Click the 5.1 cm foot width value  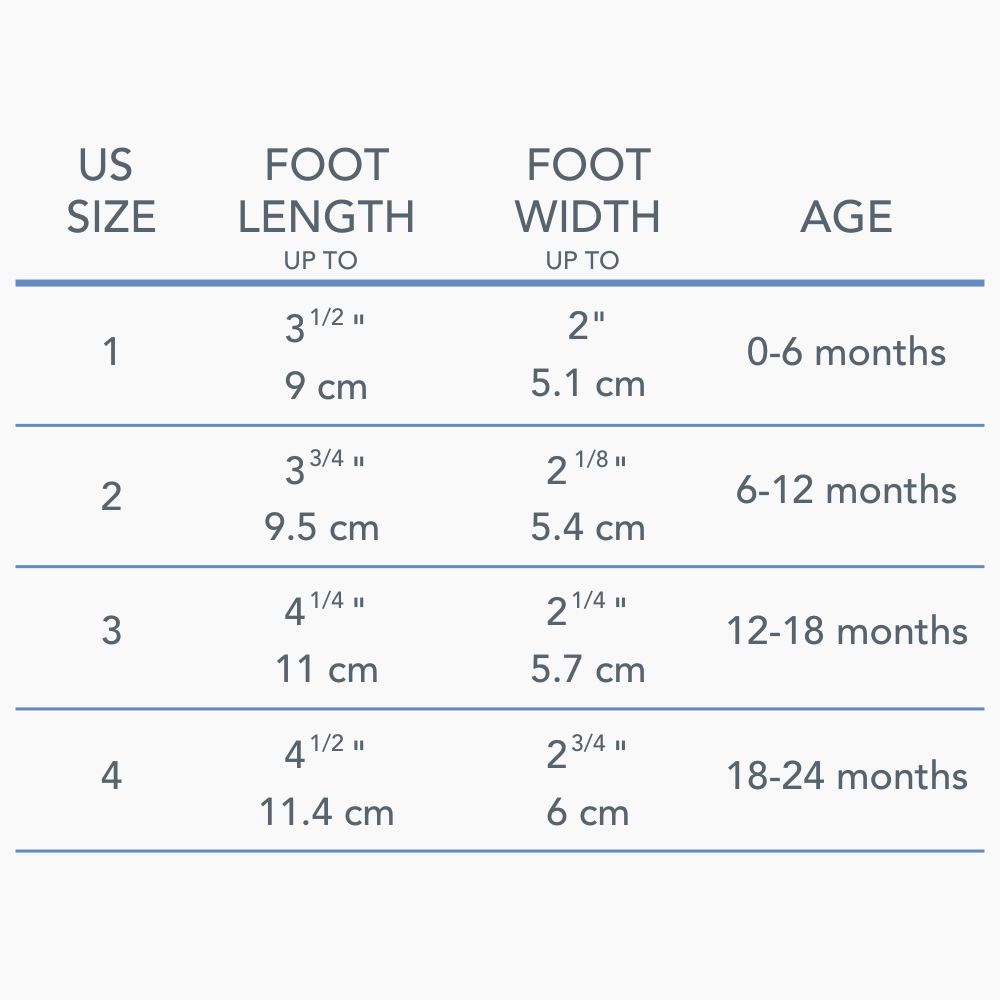588,384
